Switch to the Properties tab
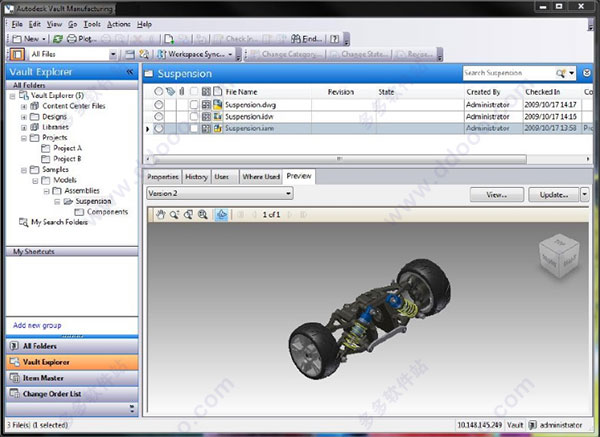This screenshot has height=437, width=600. pos(163,177)
